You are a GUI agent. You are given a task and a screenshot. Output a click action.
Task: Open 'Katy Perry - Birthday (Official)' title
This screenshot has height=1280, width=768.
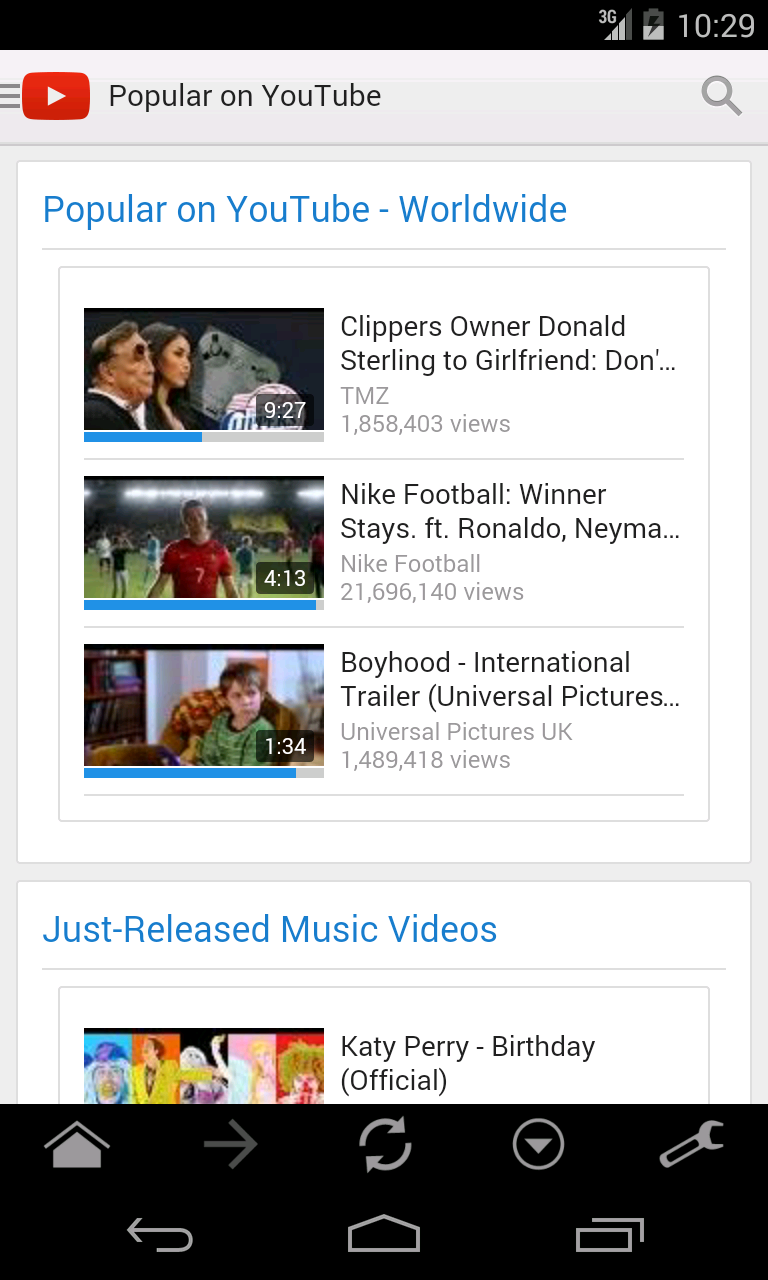click(468, 1063)
